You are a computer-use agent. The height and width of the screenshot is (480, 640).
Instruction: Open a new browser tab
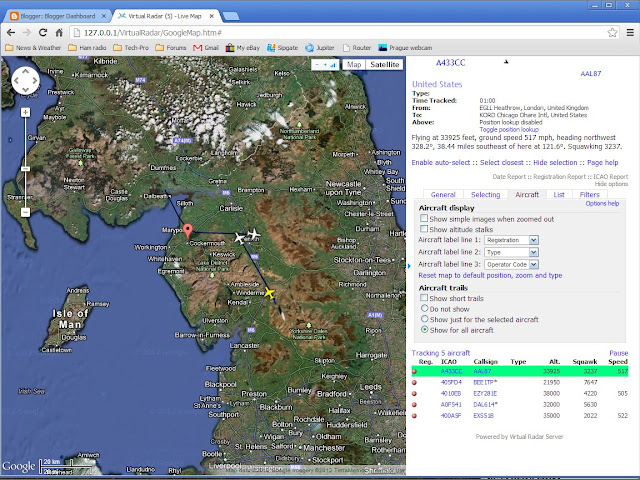tap(231, 16)
